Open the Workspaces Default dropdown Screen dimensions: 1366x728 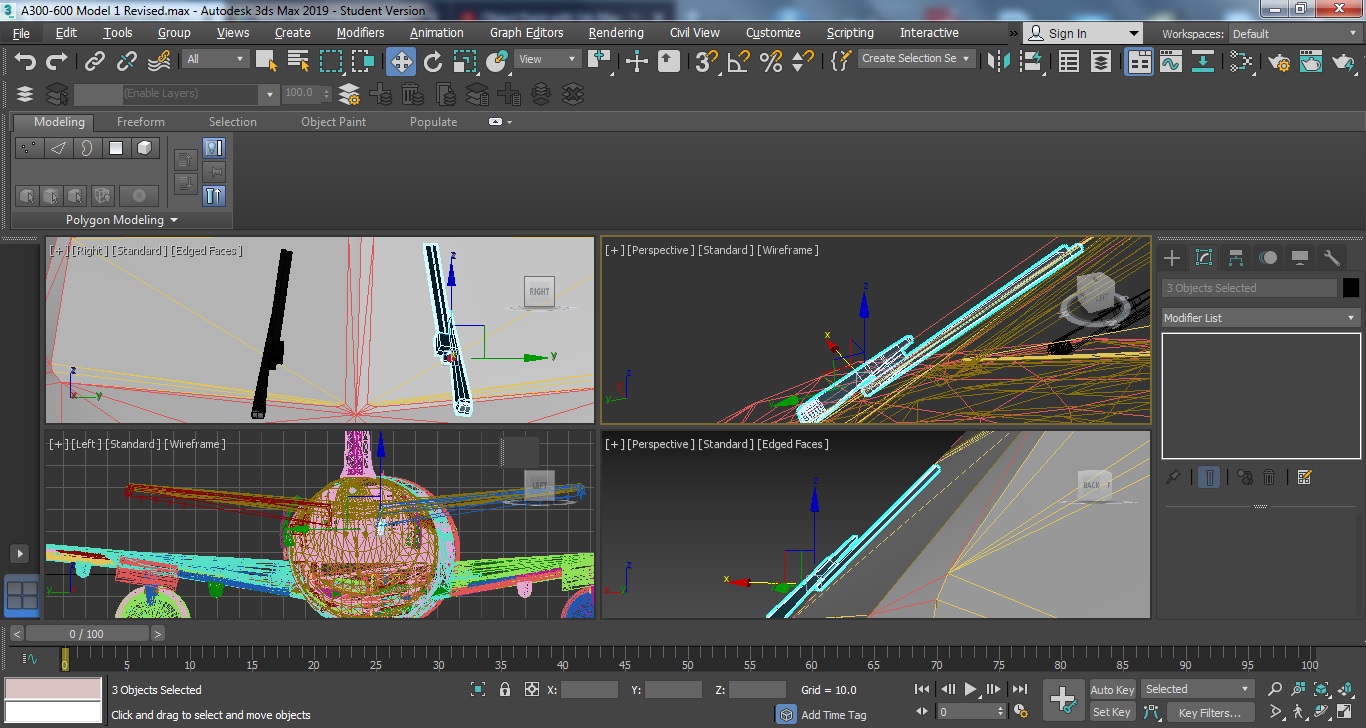coord(1293,34)
